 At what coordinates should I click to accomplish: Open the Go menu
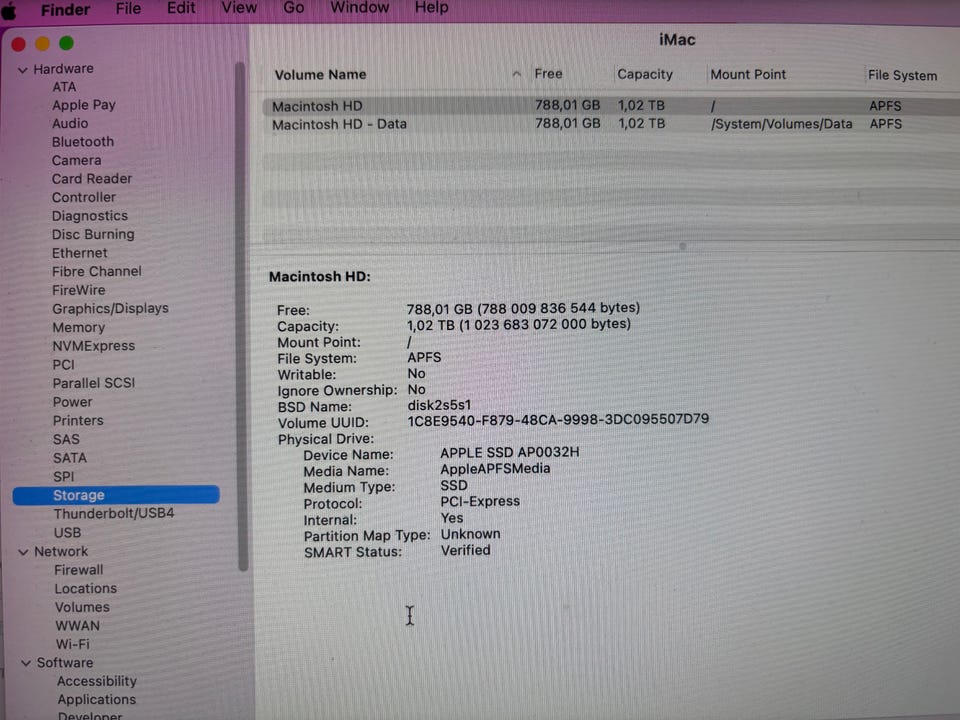point(293,8)
